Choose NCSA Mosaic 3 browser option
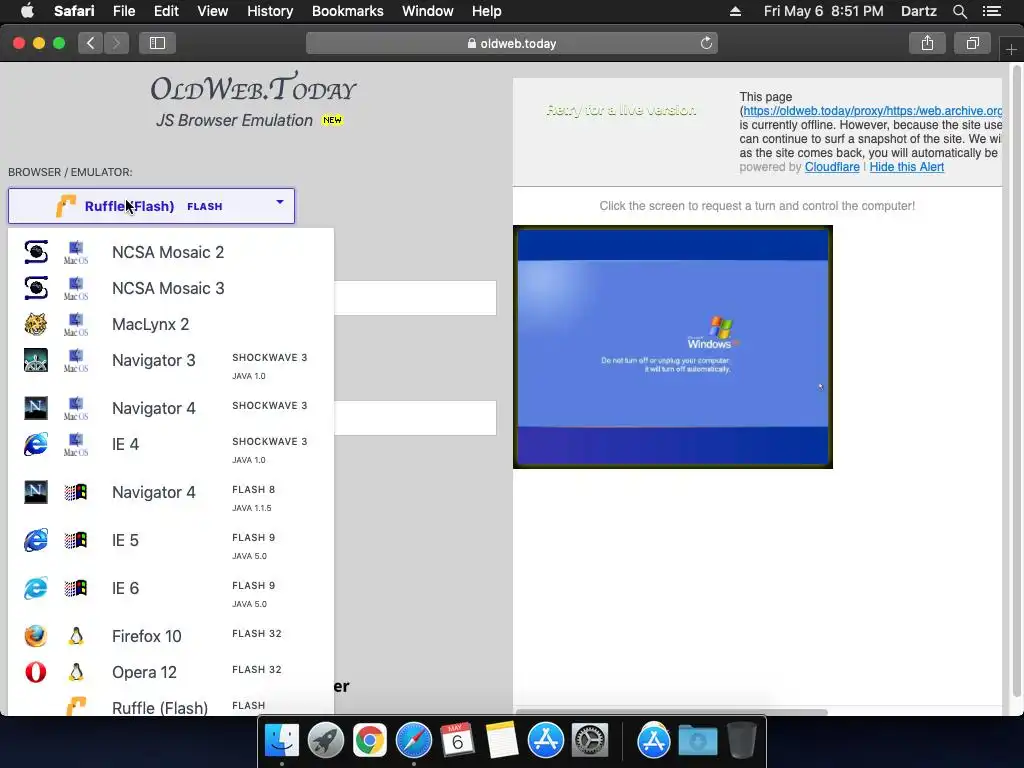Image resolution: width=1024 pixels, height=768 pixels. pyautogui.click(x=170, y=288)
